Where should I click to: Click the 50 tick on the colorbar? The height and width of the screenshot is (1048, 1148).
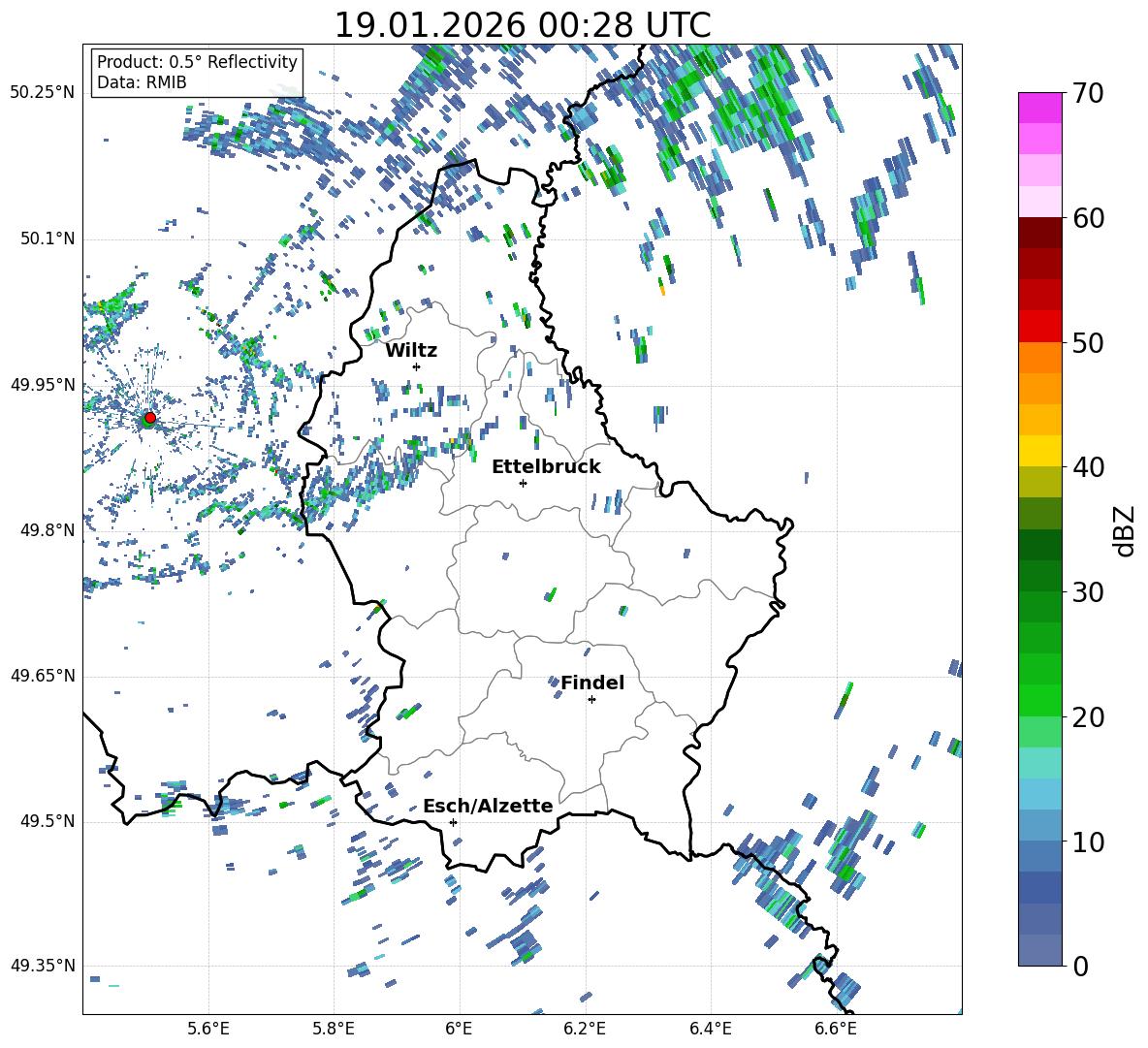click(x=1087, y=343)
